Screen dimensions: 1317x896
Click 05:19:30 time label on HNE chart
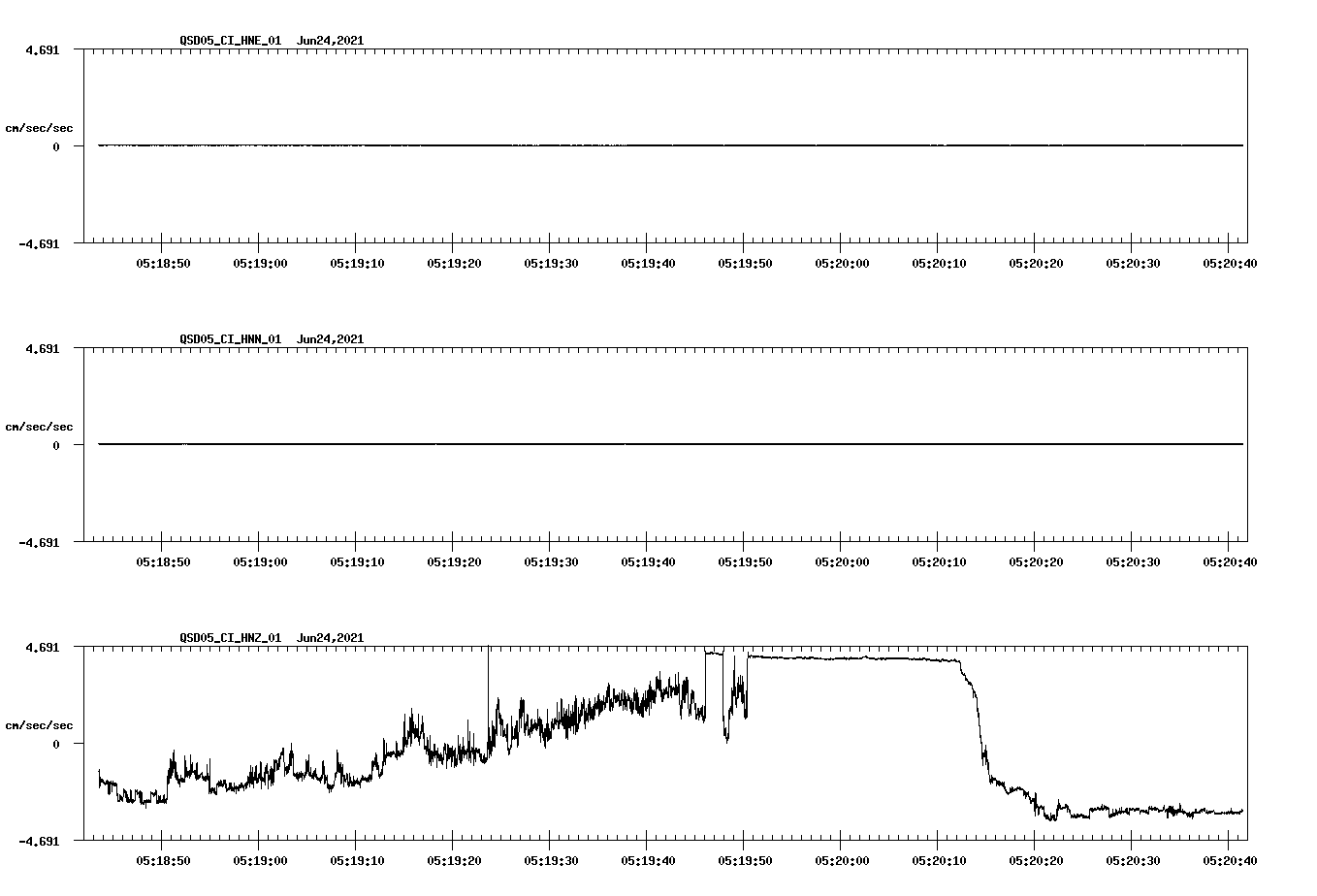551,263
